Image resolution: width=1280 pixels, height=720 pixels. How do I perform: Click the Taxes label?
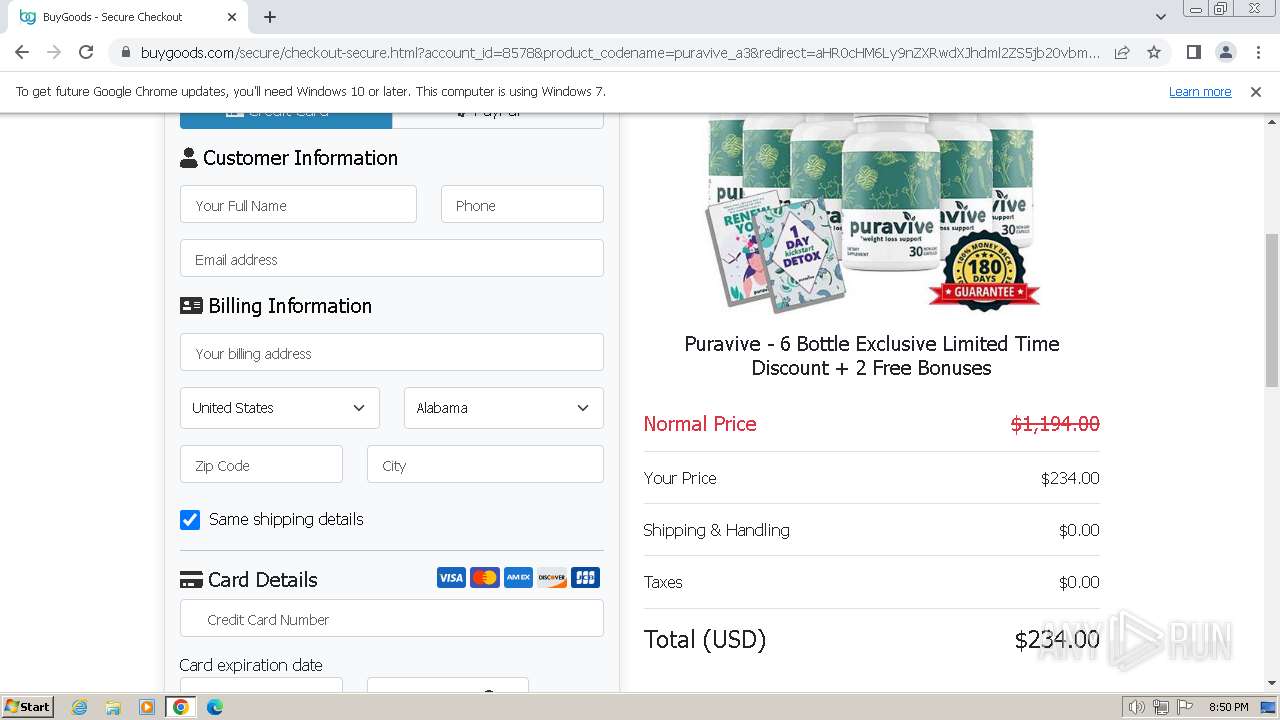pyautogui.click(x=663, y=582)
